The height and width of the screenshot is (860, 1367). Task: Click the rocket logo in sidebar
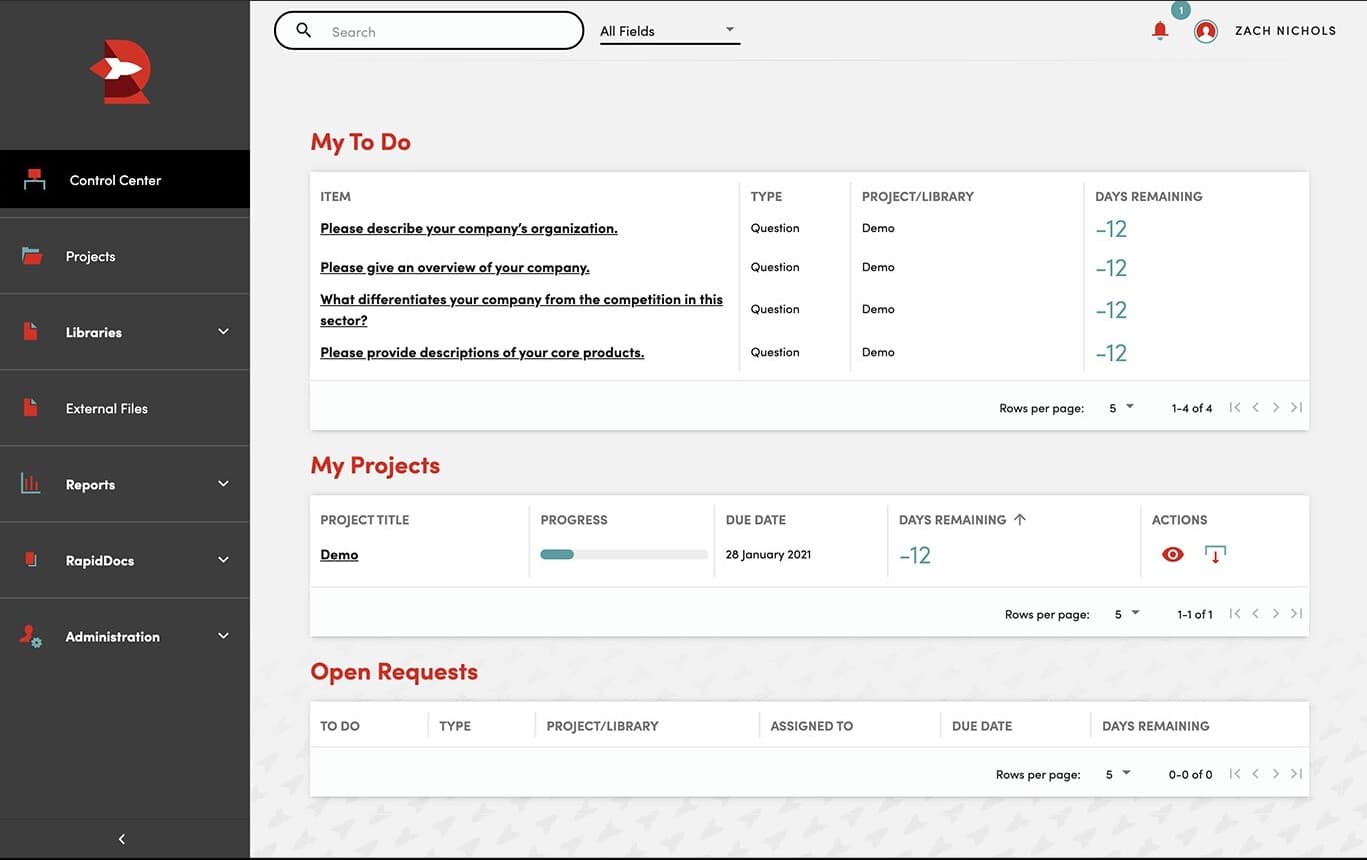tap(123, 73)
